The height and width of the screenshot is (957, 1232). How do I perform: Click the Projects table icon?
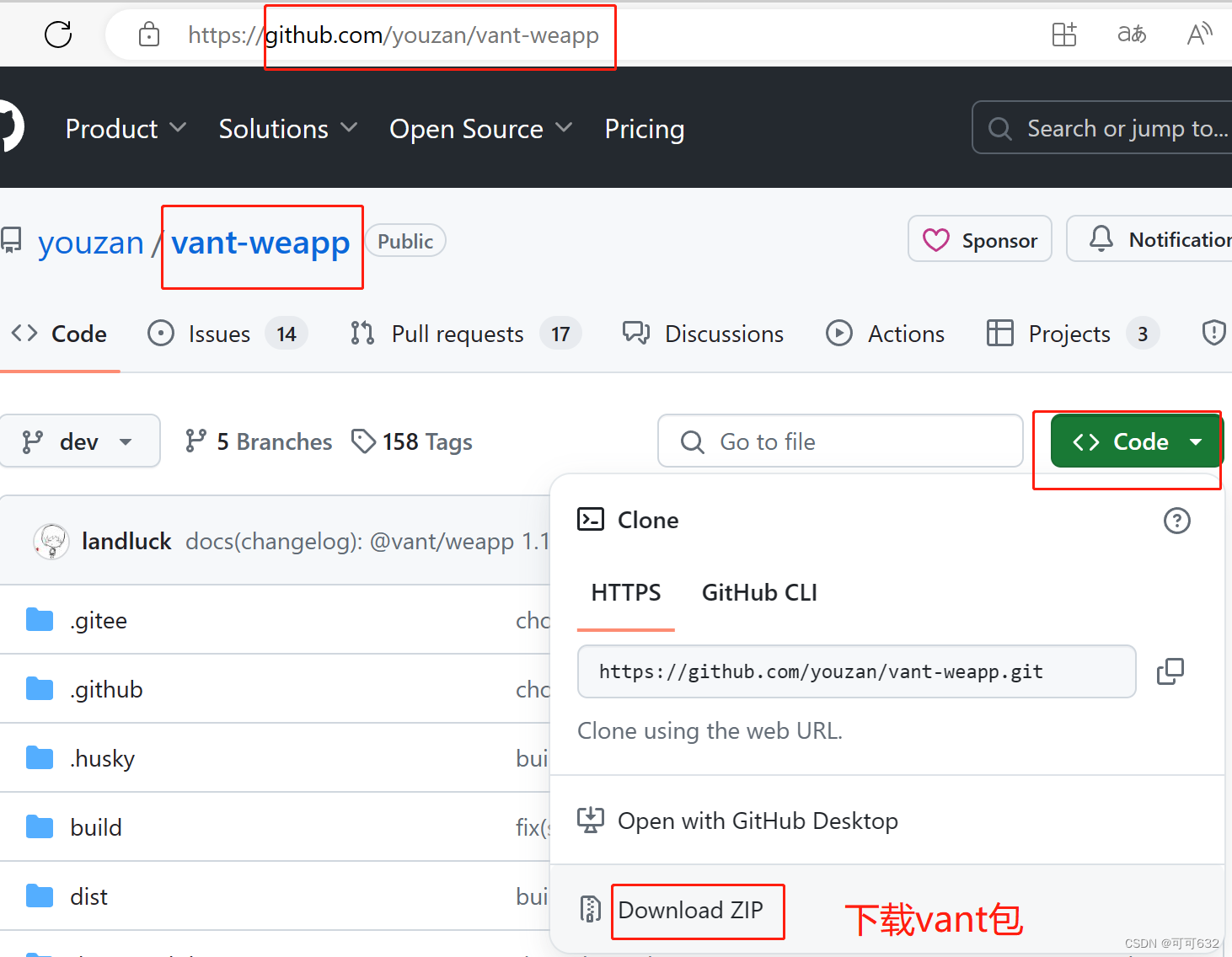(x=1000, y=334)
